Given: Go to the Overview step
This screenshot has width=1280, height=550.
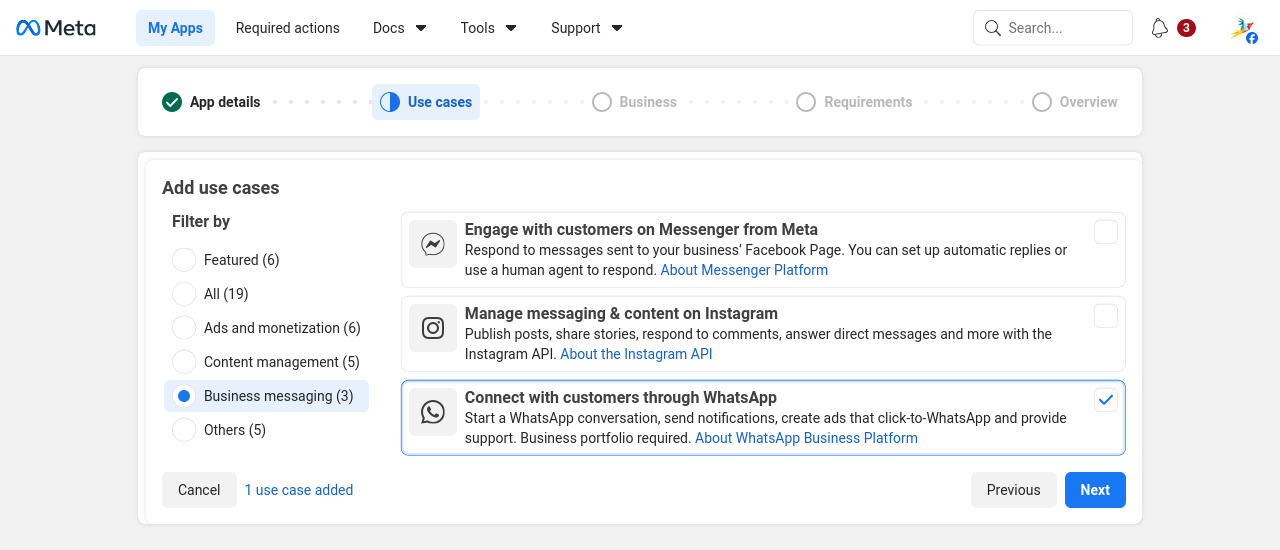Looking at the screenshot, I should 1075,102.
